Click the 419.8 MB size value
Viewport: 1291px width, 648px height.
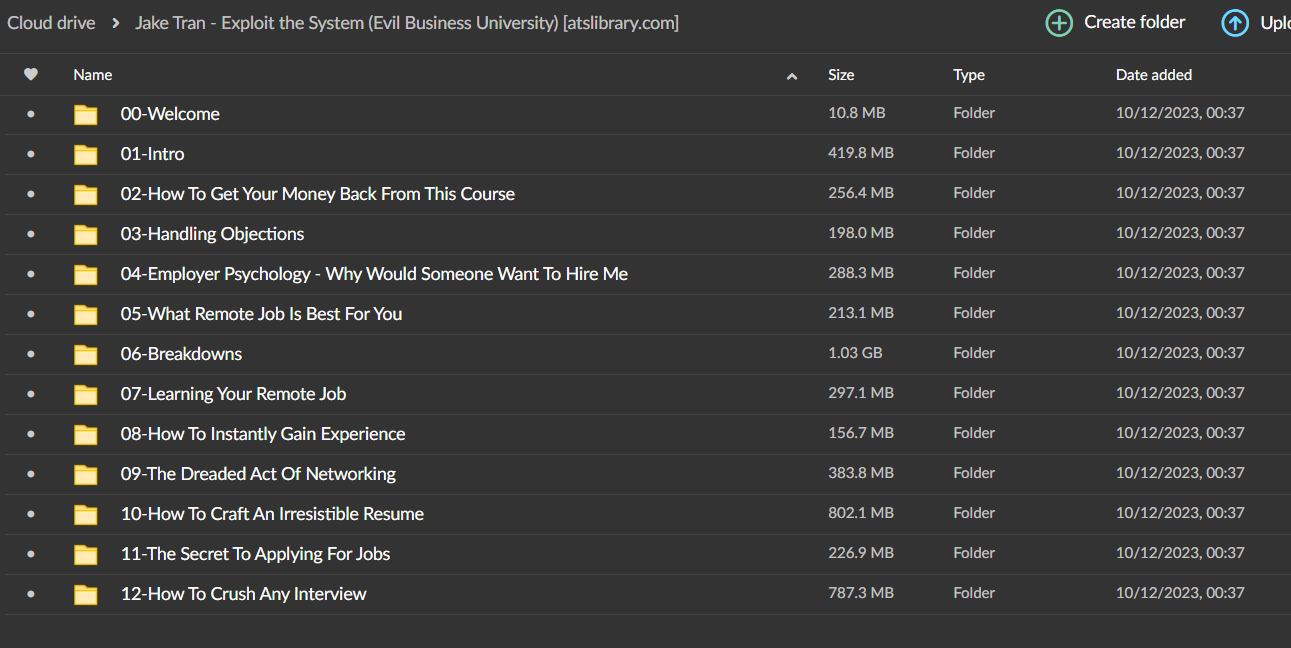(861, 153)
